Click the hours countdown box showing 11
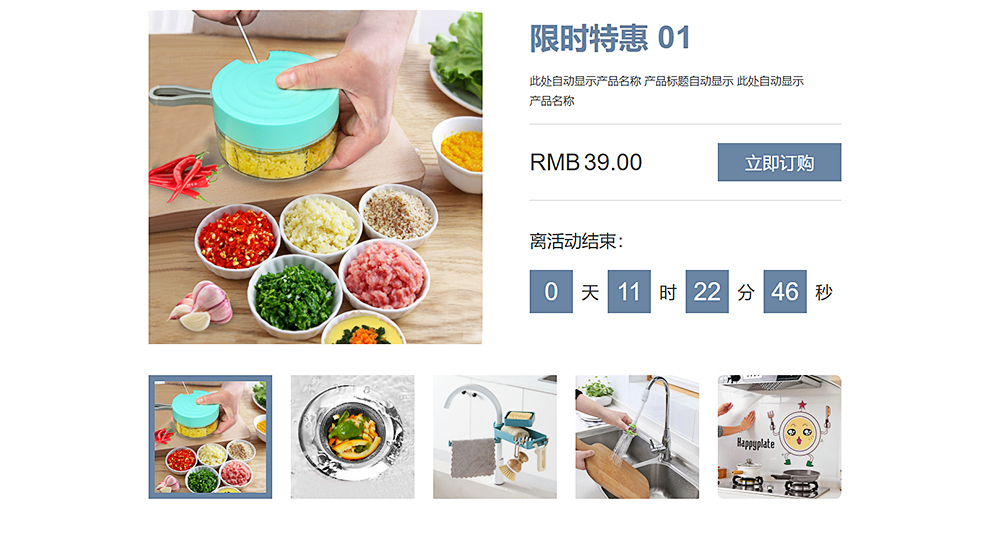 pyautogui.click(x=629, y=292)
